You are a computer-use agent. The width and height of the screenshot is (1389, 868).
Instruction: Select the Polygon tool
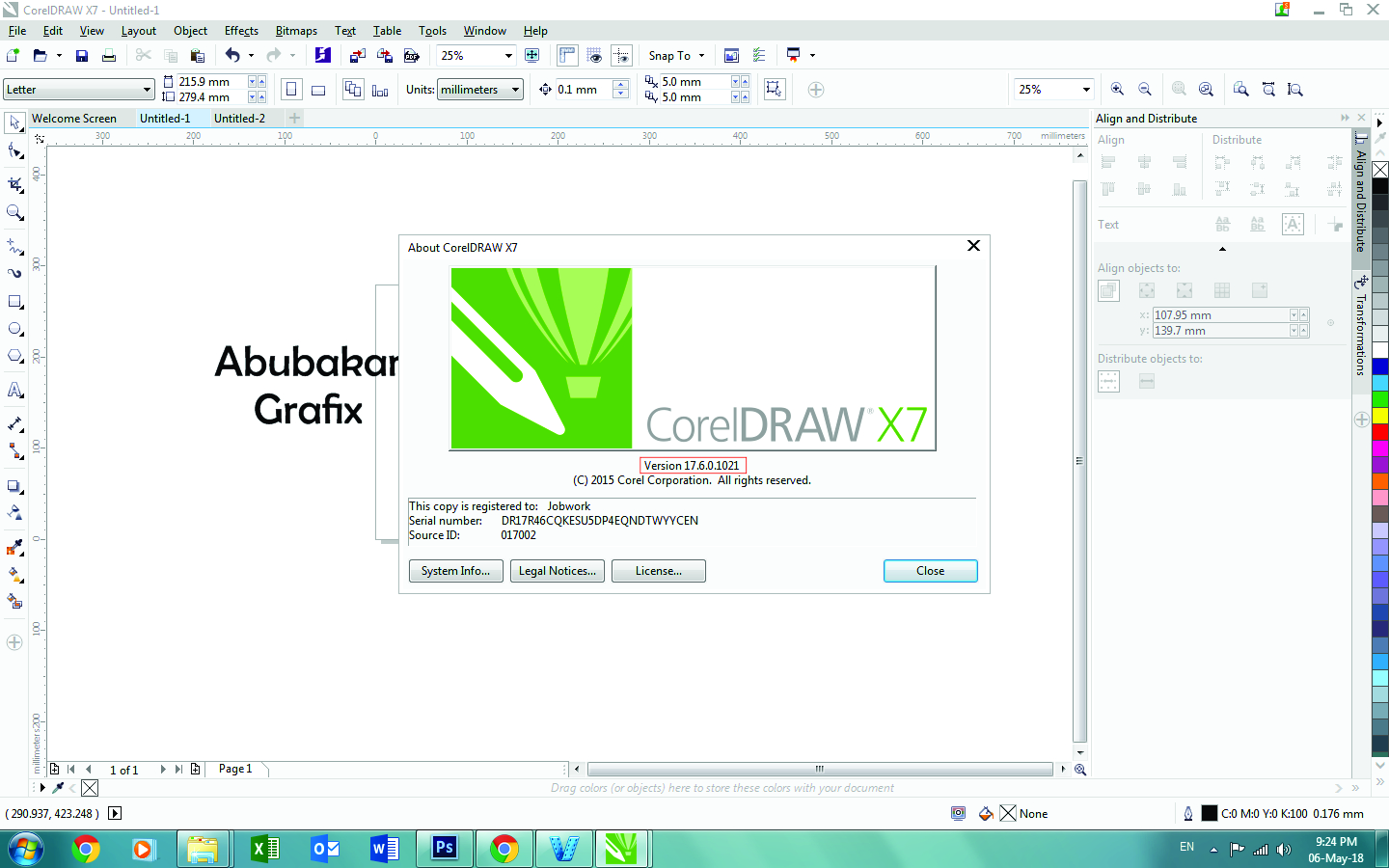[x=14, y=356]
